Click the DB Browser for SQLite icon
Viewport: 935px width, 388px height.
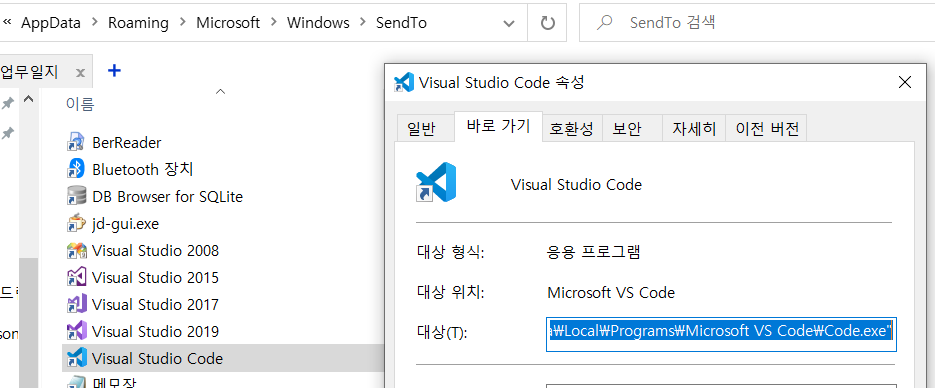click(x=76, y=196)
